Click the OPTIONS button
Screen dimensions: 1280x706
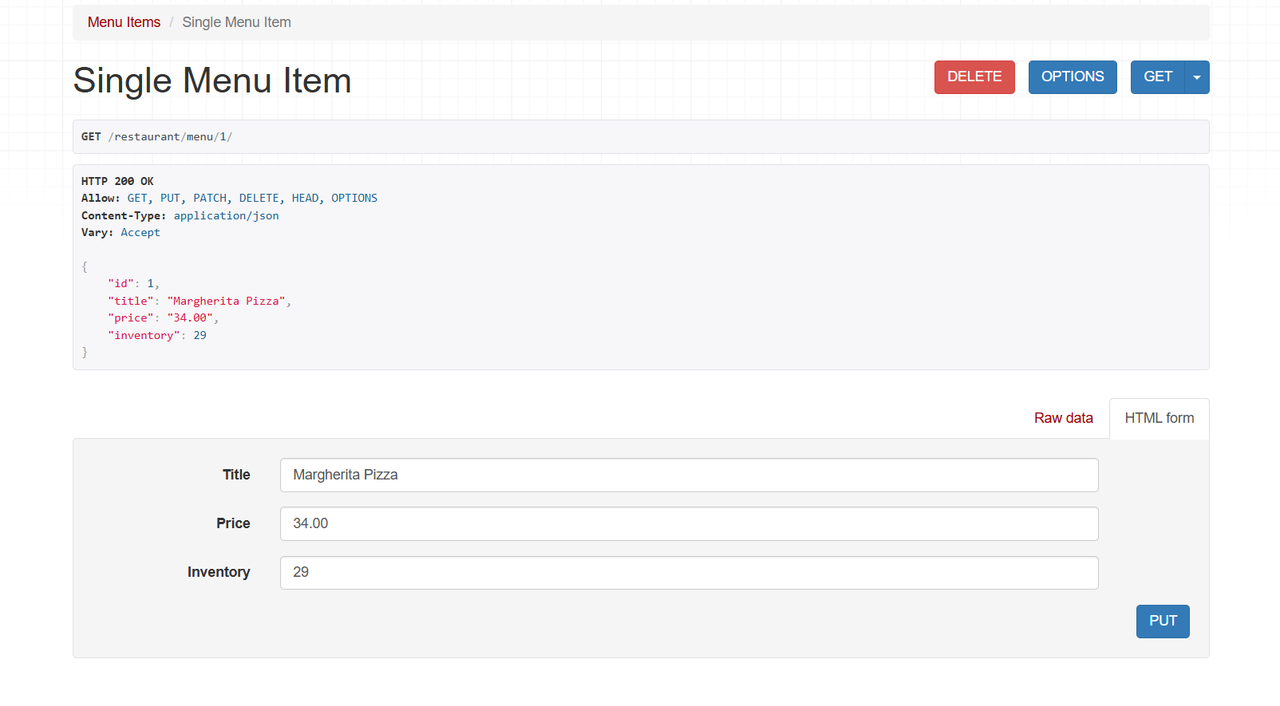tap(1072, 77)
